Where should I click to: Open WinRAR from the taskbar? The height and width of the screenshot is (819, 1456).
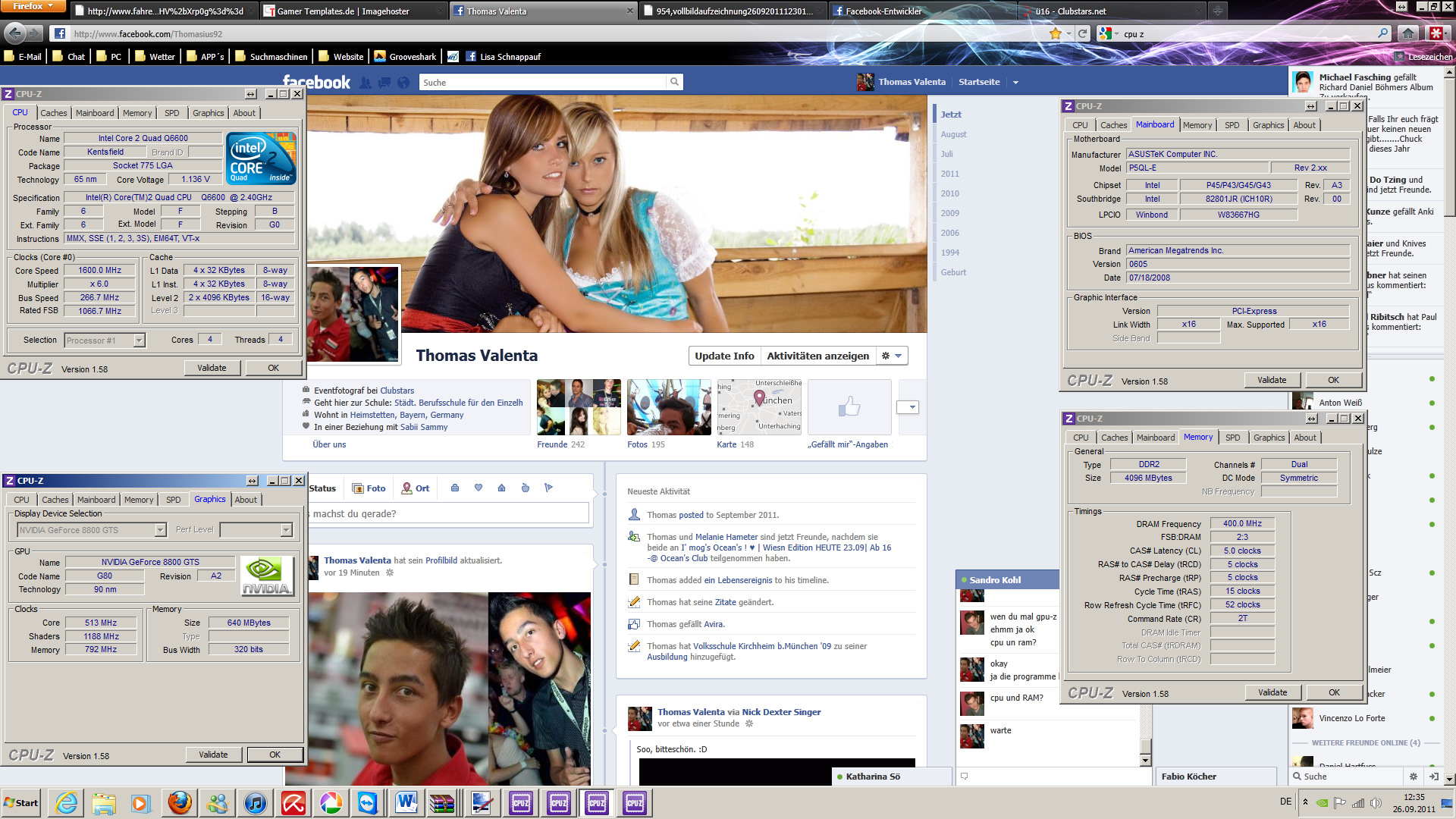441,802
